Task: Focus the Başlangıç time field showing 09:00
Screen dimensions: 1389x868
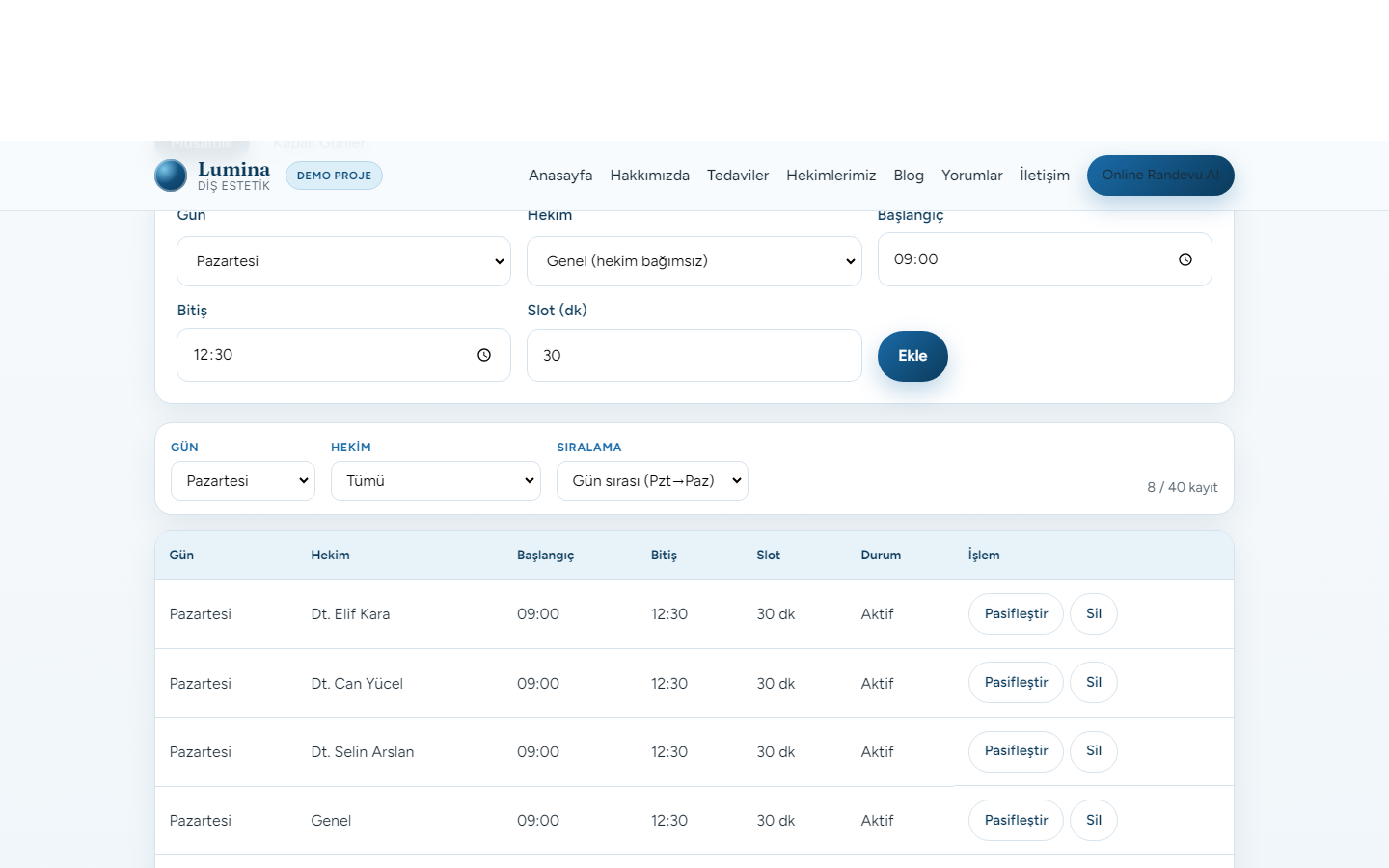Action: point(1045,259)
